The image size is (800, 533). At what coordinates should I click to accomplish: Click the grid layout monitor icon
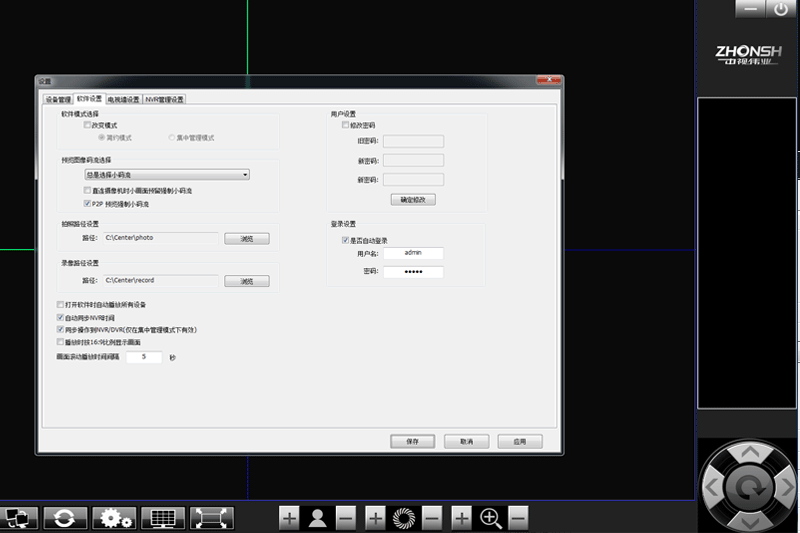pos(163,518)
